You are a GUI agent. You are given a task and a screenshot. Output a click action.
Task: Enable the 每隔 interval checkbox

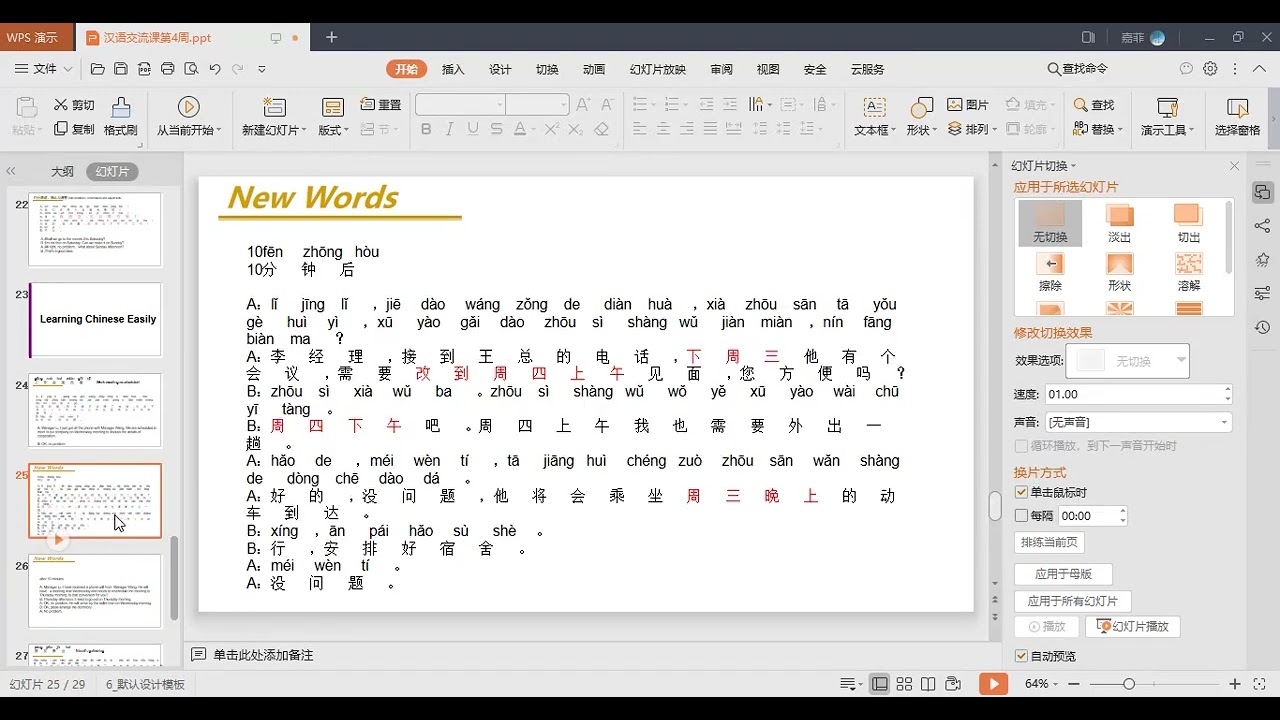pyautogui.click(x=1021, y=516)
